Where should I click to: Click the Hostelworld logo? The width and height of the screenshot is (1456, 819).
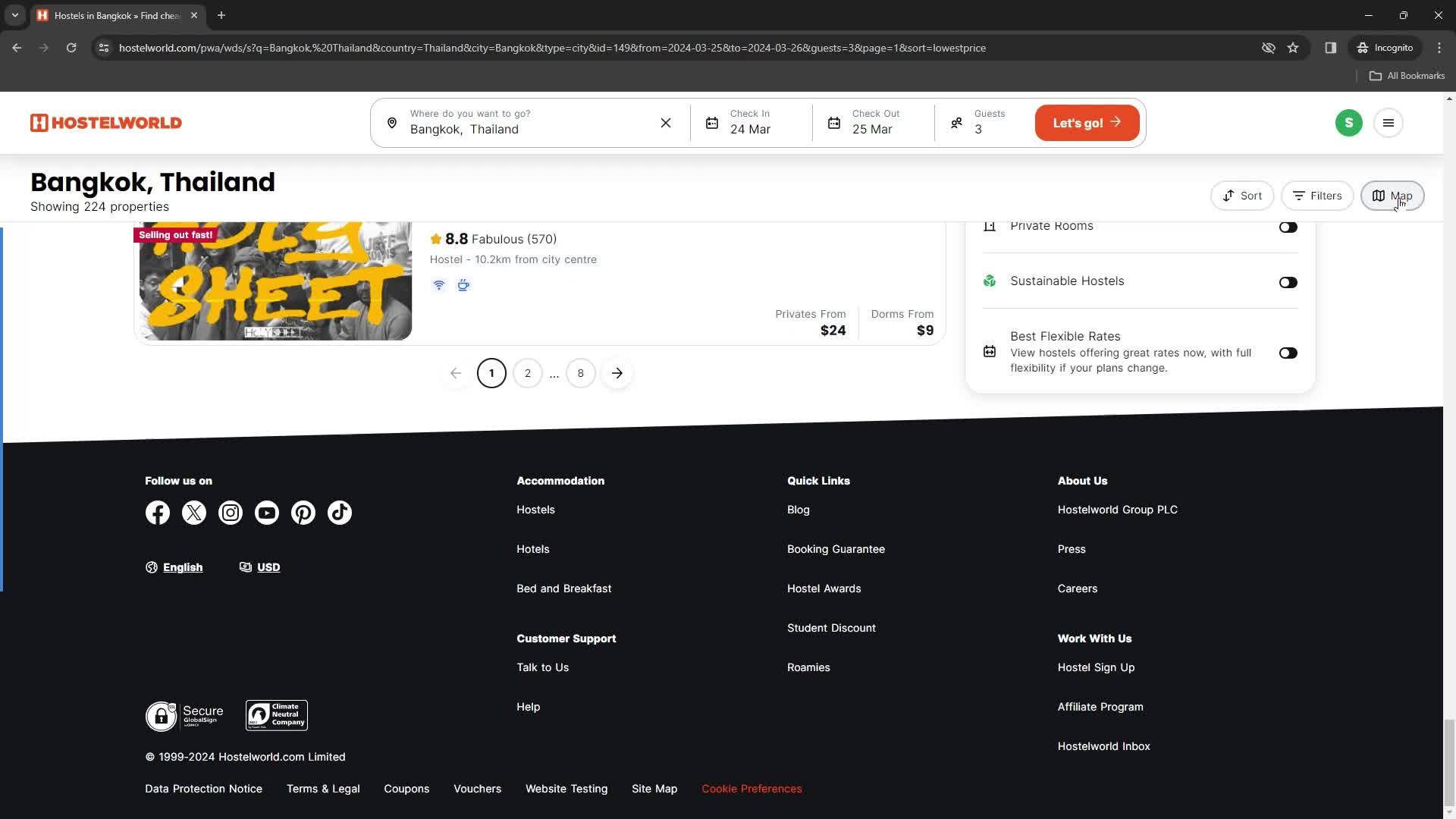pos(106,123)
